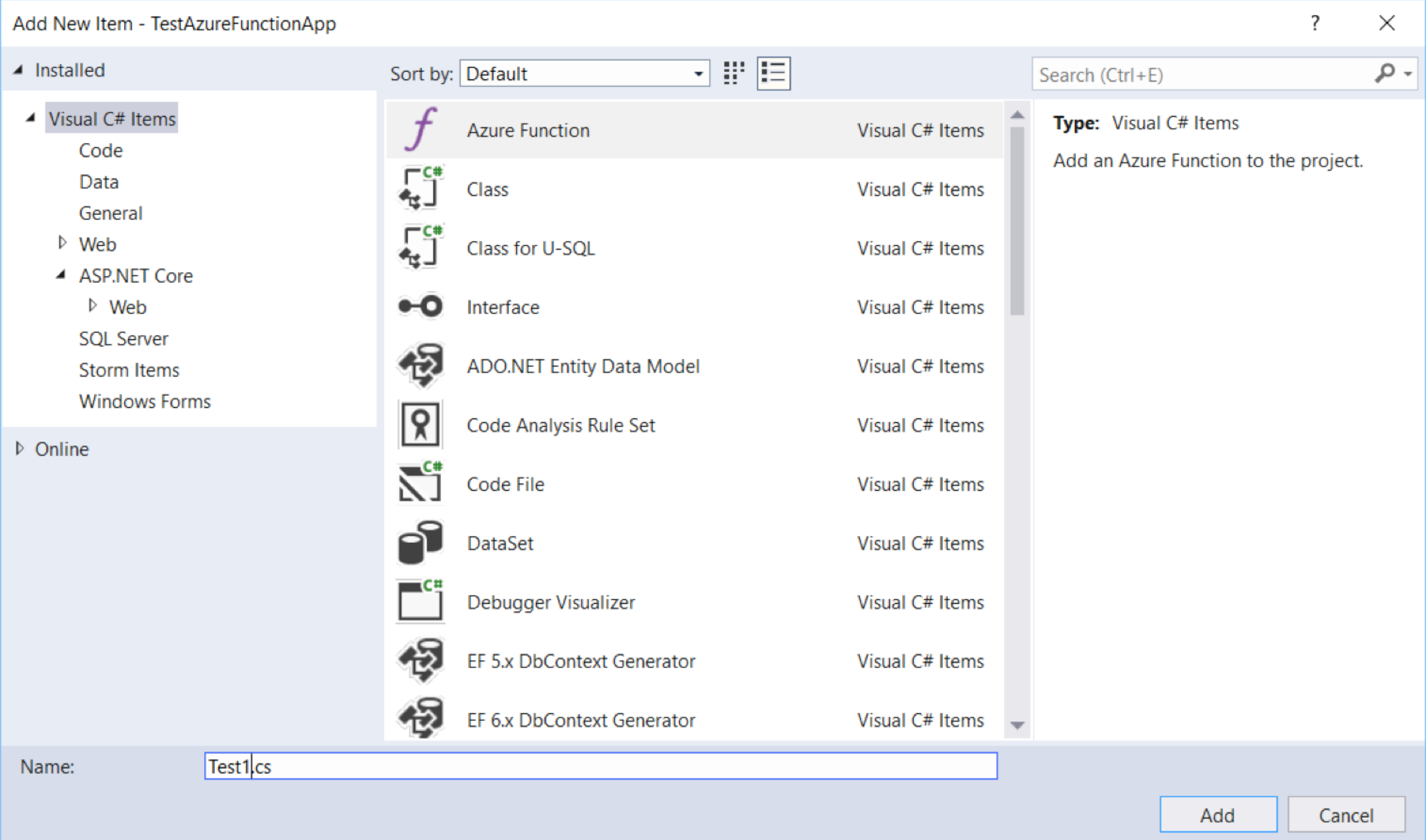The width and height of the screenshot is (1426, 840).
Task: Select the ASP.NET Core category label
Action: [x=136, y=276]
